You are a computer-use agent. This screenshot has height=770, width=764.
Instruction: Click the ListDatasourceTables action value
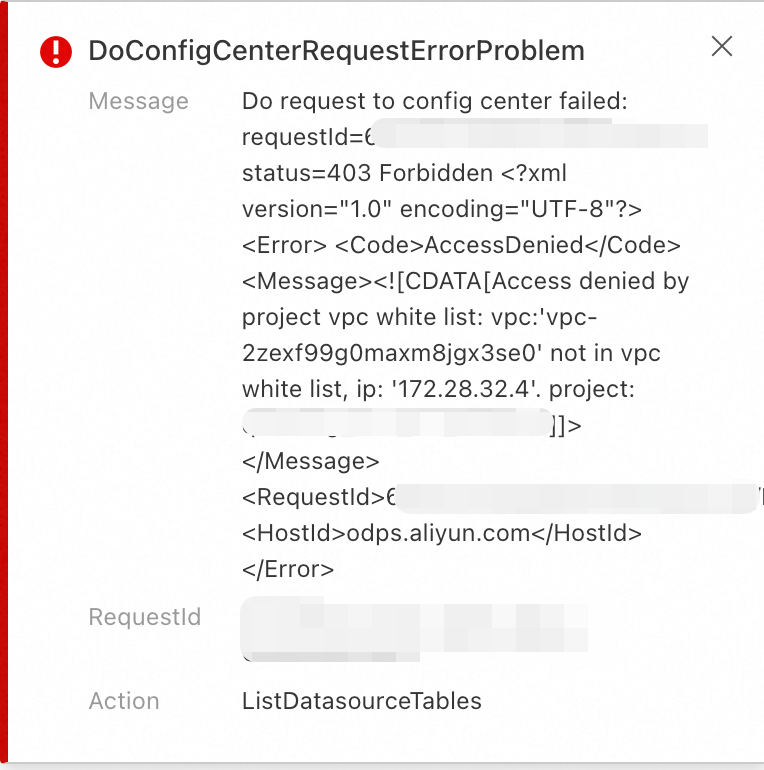[362, 701]
